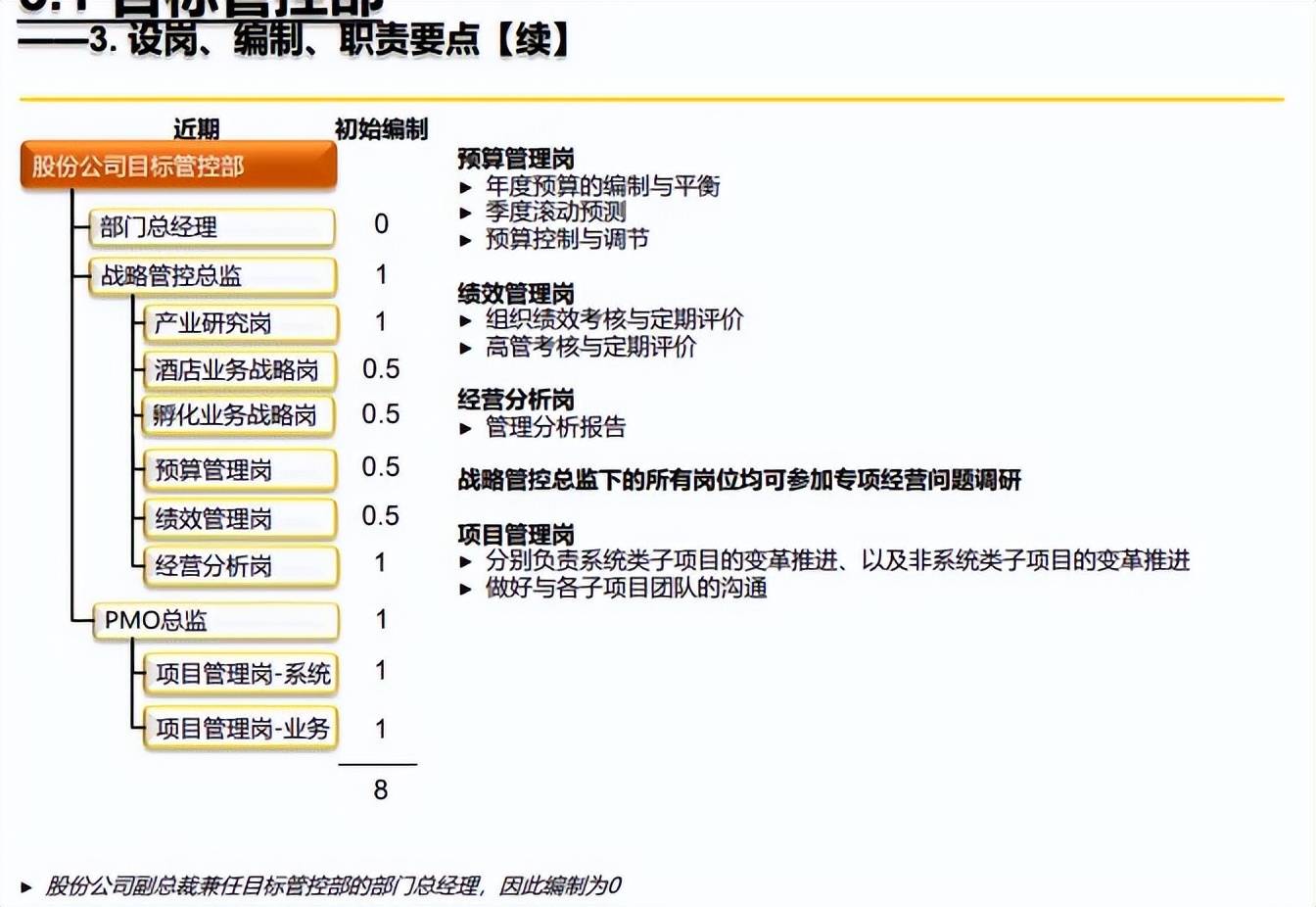Click the 近期 column header

tap(196, 129)
